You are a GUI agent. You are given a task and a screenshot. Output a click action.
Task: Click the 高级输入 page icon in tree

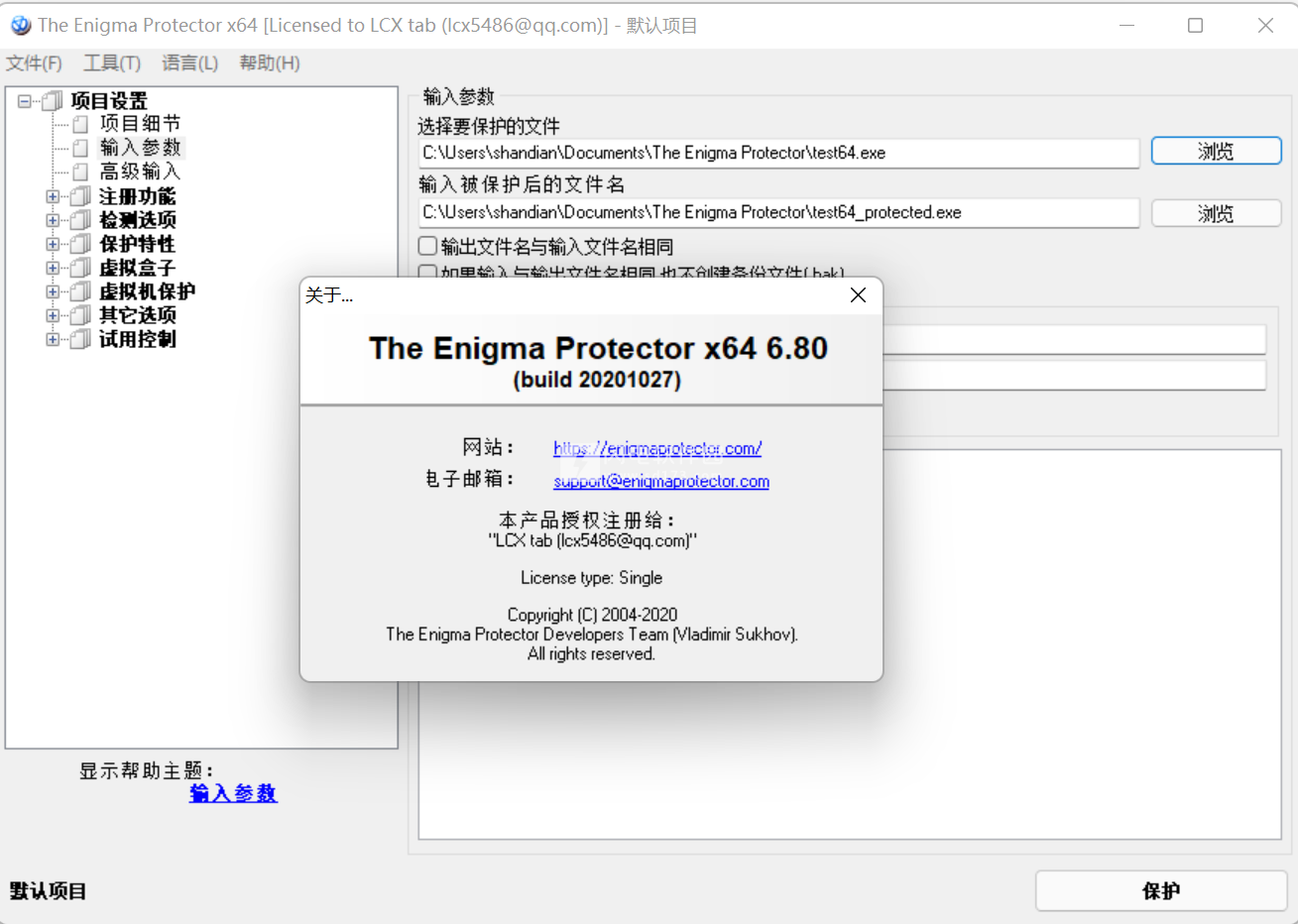click(81, 172)
